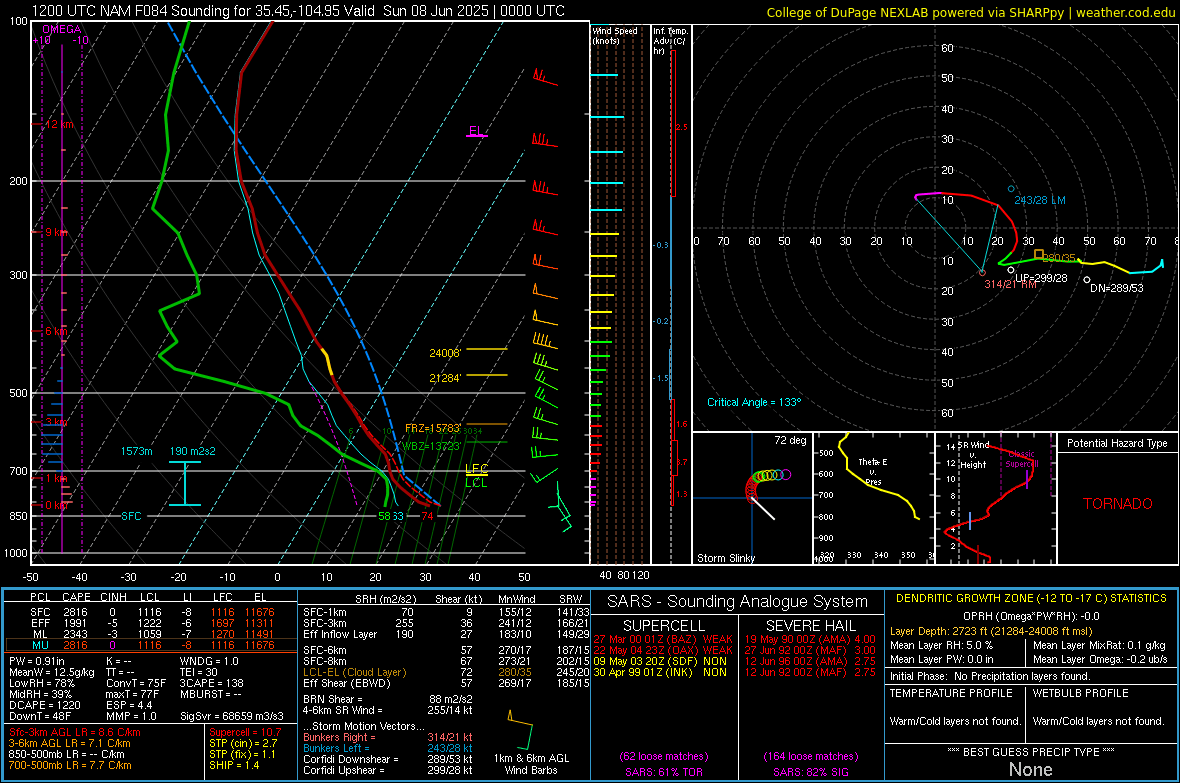Click the magenta EL marker on skew-T

click(476, 132)
